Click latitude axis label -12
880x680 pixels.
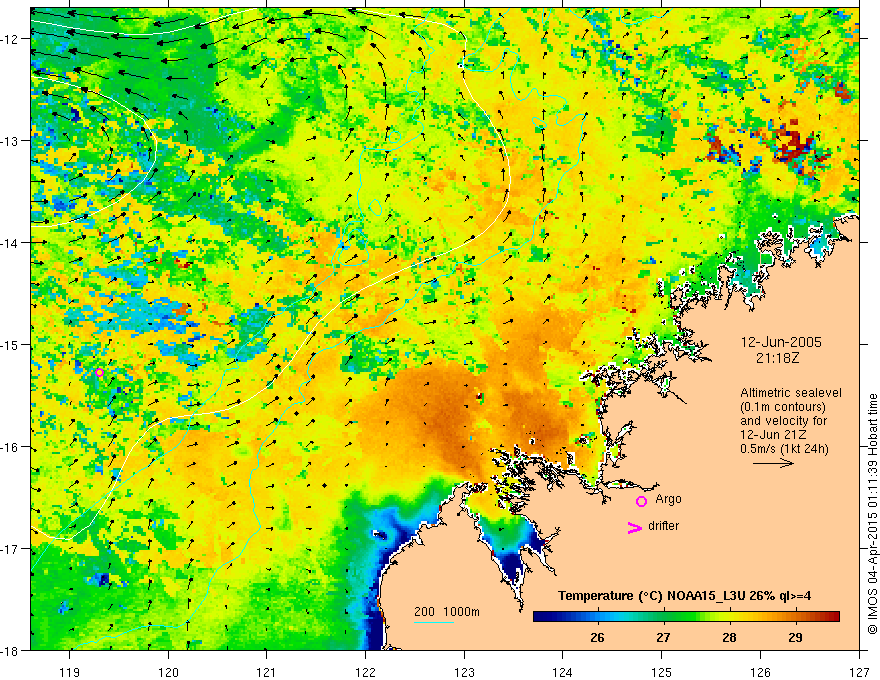11,39
